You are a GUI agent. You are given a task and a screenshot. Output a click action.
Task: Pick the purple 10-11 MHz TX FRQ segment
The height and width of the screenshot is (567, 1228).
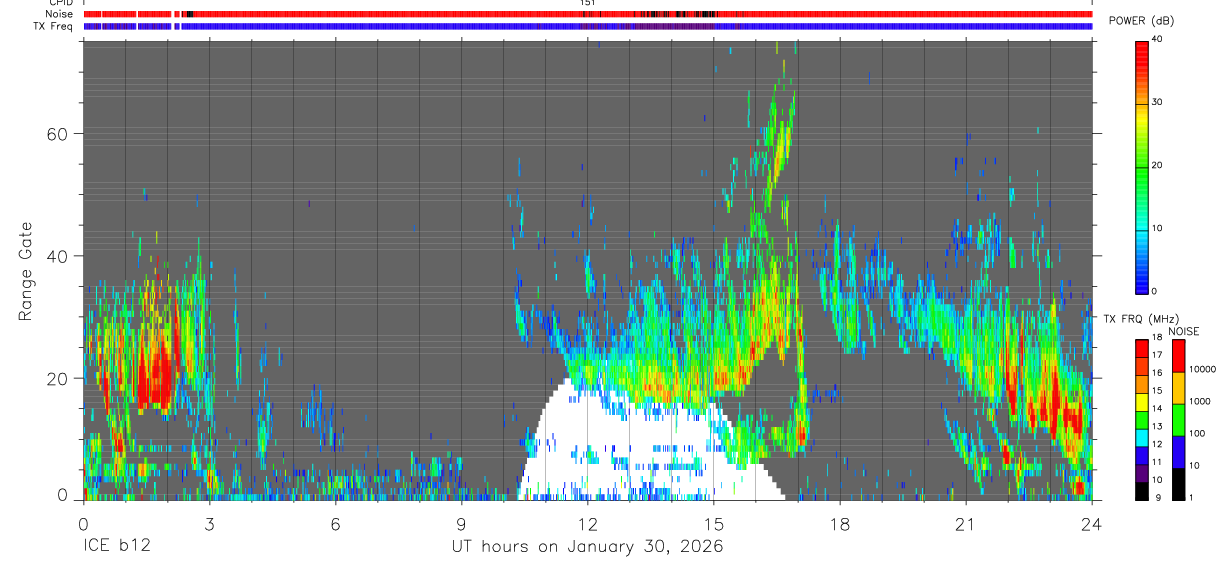coord(1142,473)
